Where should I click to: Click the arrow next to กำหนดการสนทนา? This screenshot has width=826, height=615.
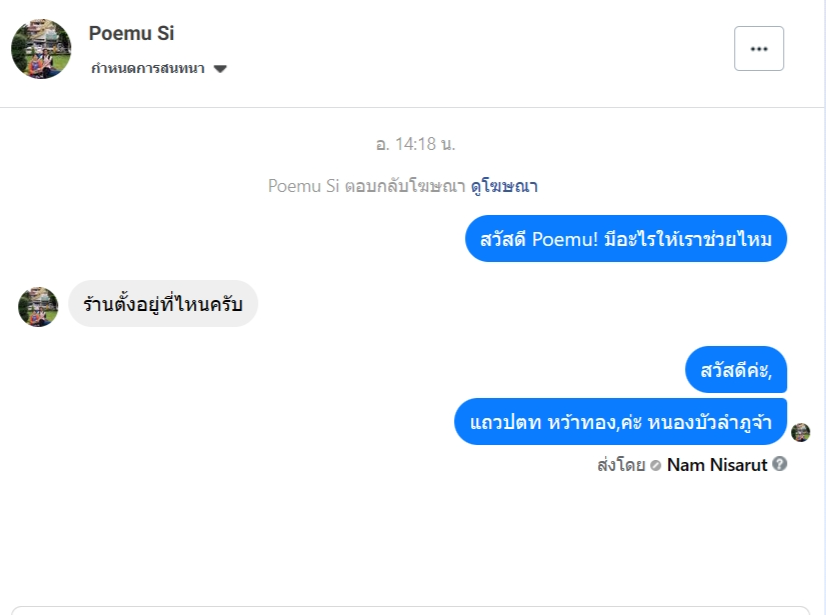[x=220, y=69]
